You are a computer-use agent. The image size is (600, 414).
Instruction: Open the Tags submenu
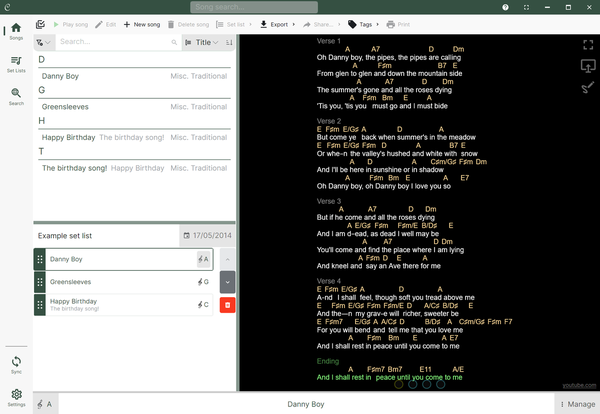pos(363,24)
